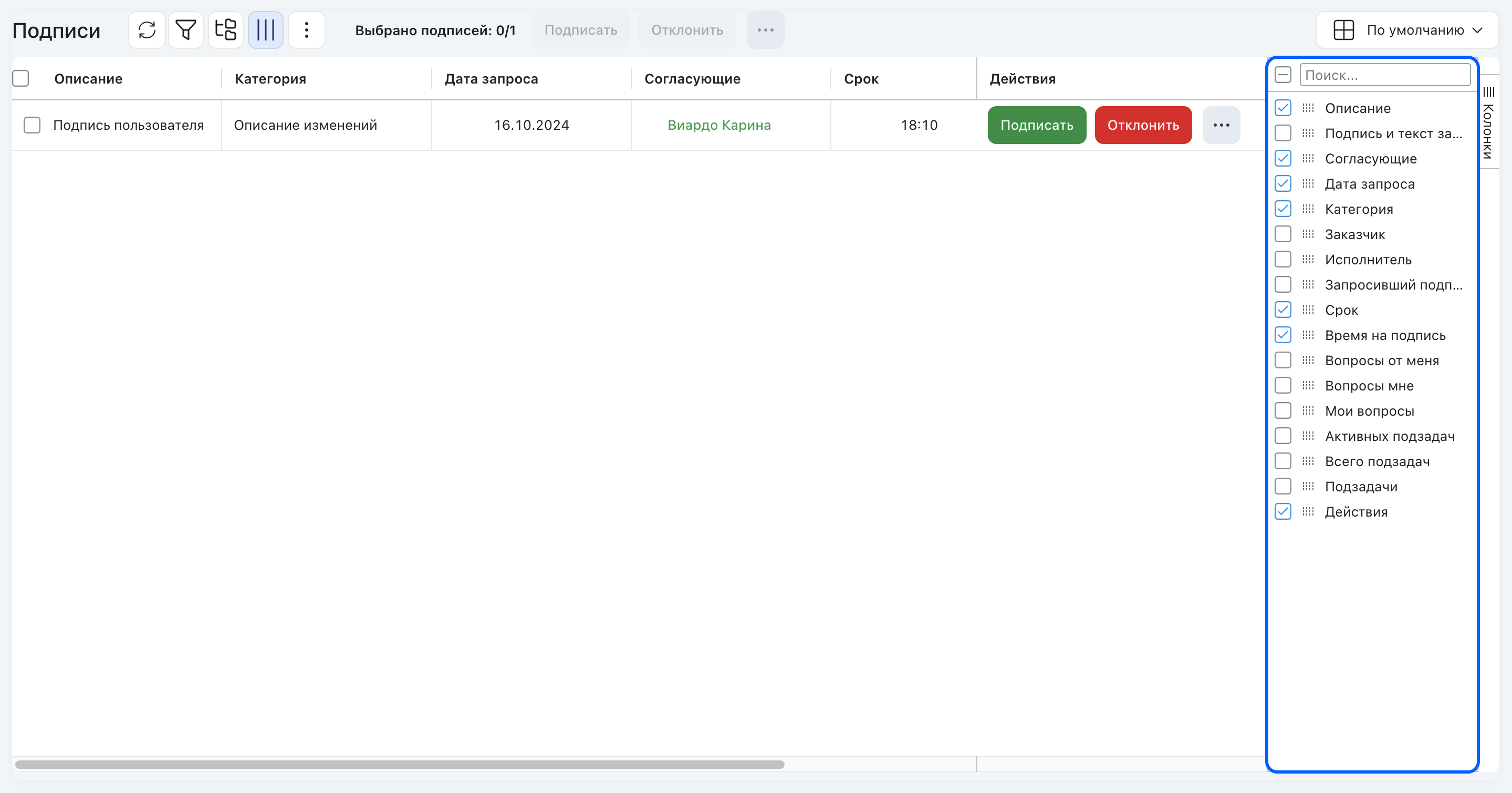Toggle the select-all checkbox in table header
Viewport: 1512px width, 793px height.
(x=20, y=78)
